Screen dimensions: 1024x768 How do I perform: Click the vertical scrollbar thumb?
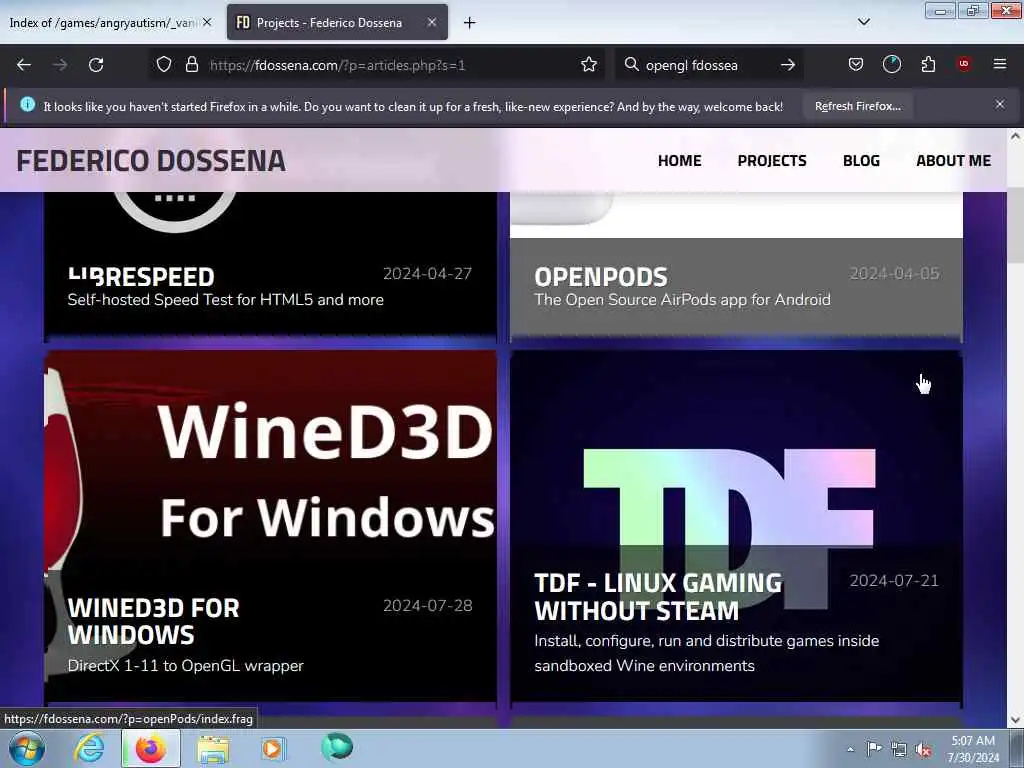tap(1015, 227)
